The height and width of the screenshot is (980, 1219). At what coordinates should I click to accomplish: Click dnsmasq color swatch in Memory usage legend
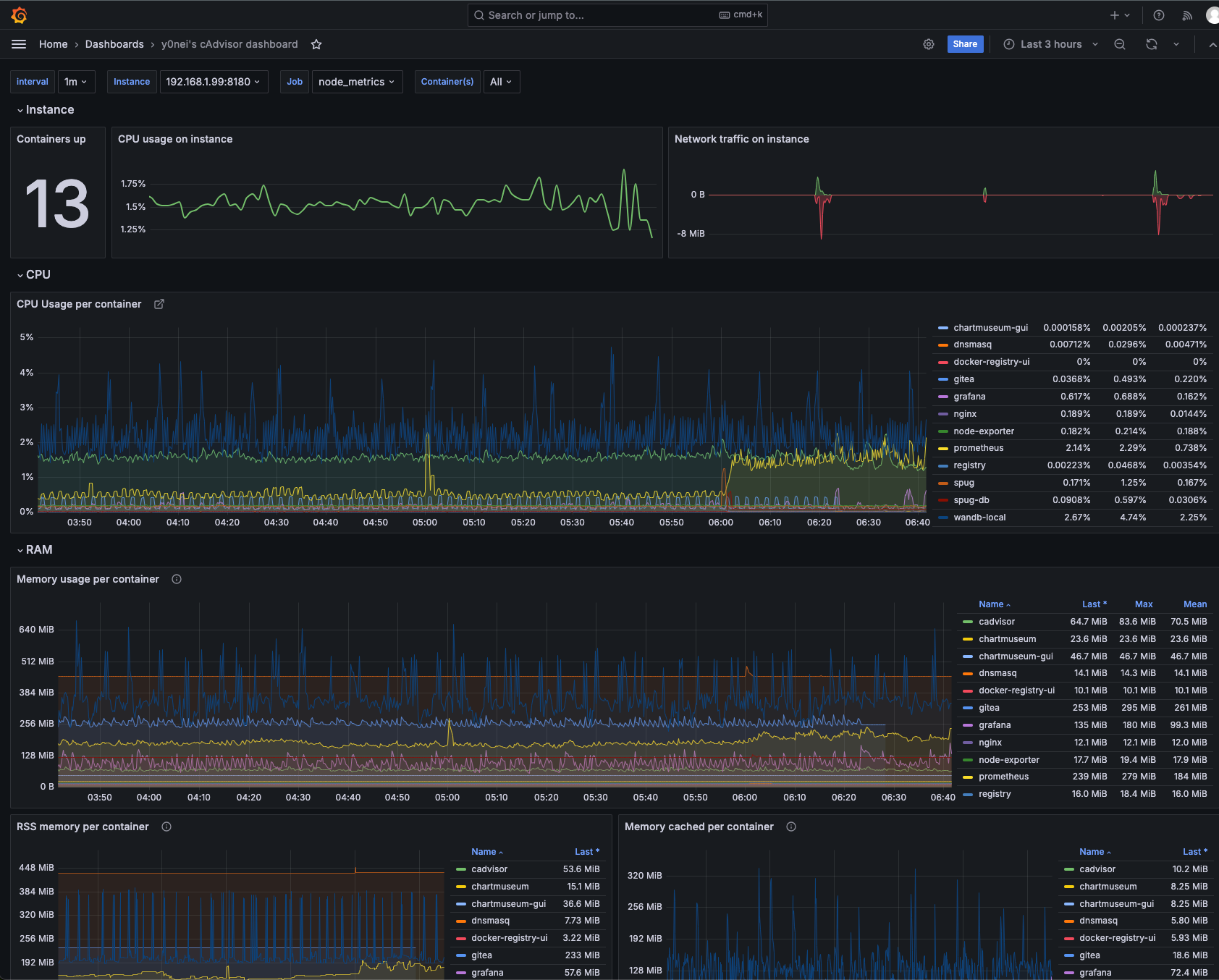[x=968, y=673]
